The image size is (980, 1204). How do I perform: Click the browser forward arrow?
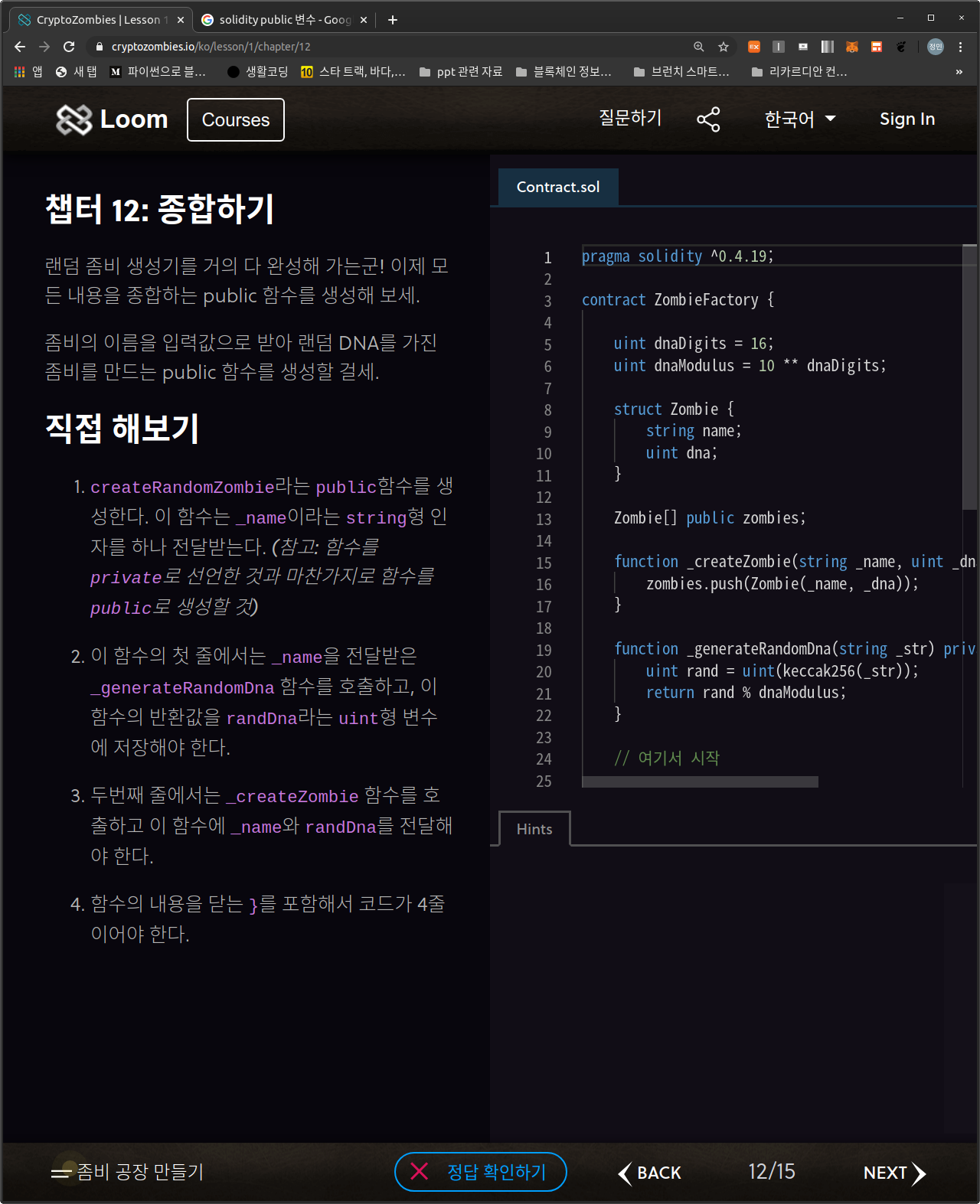(x=44, y=47)
